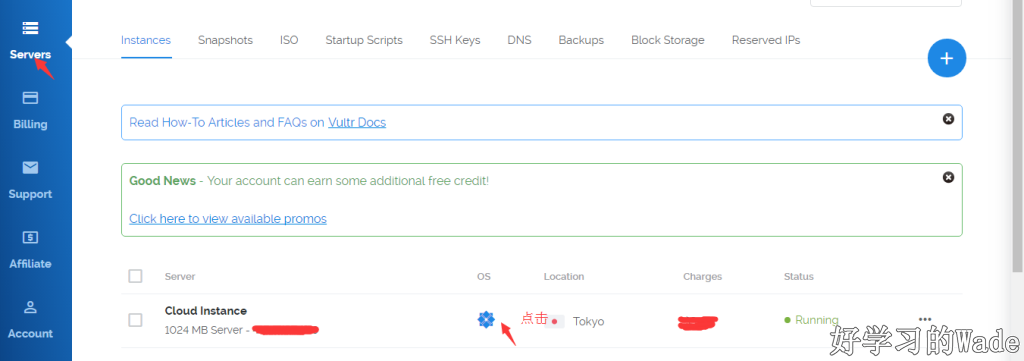The height and width of the screenshot is (361, 1024).
Task: Click the blue plus deploy server button
Action: (946, 58)
